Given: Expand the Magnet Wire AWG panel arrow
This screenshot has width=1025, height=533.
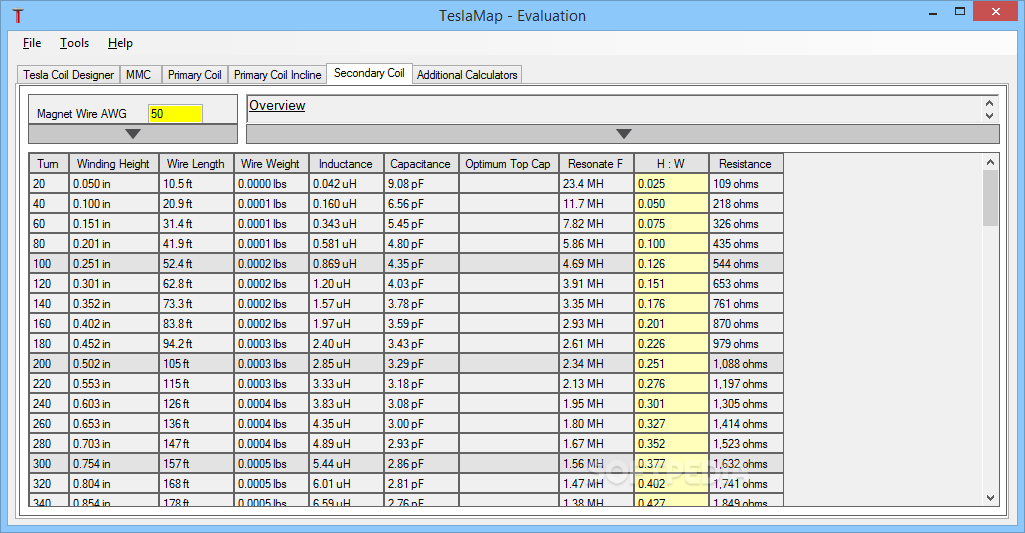Looking at the screenshot, I should coord(133,134).
